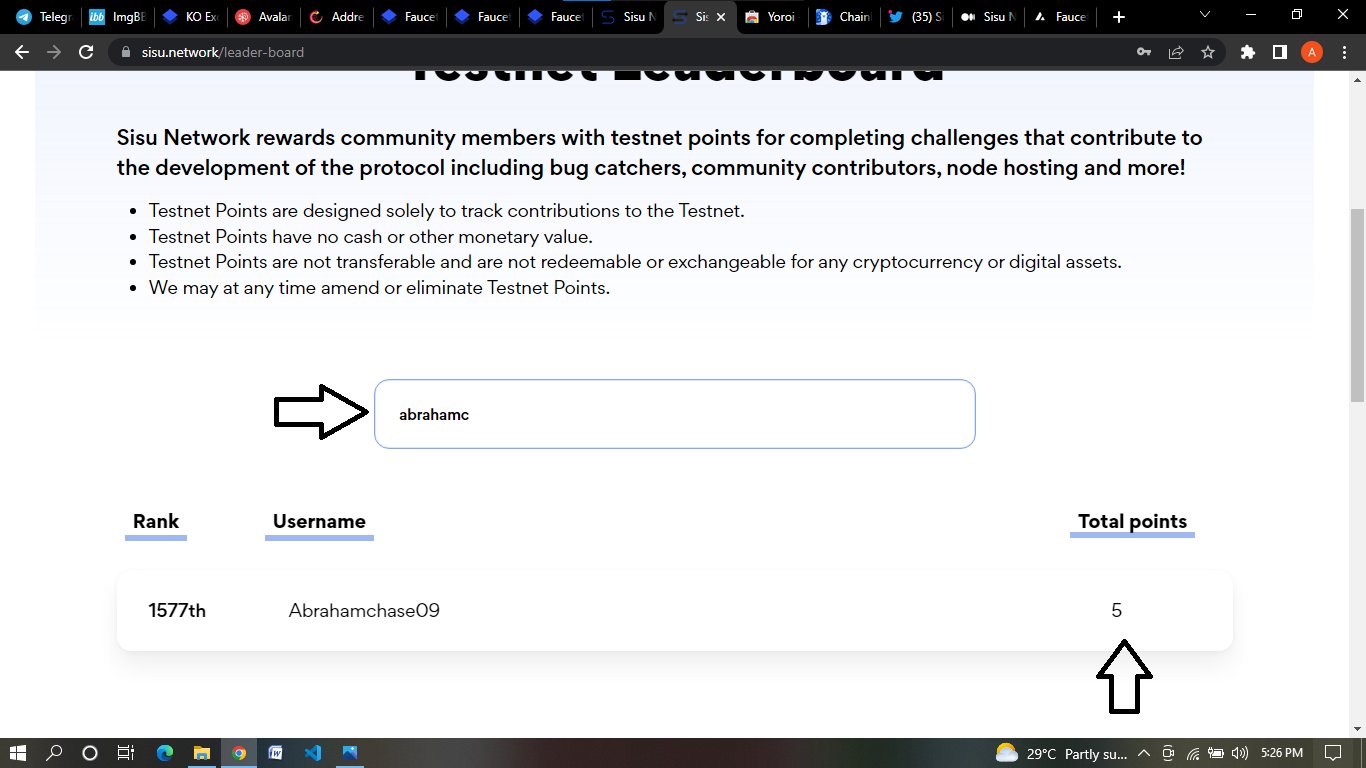
Task: Open Windows taskbar search
Action: 55,753
